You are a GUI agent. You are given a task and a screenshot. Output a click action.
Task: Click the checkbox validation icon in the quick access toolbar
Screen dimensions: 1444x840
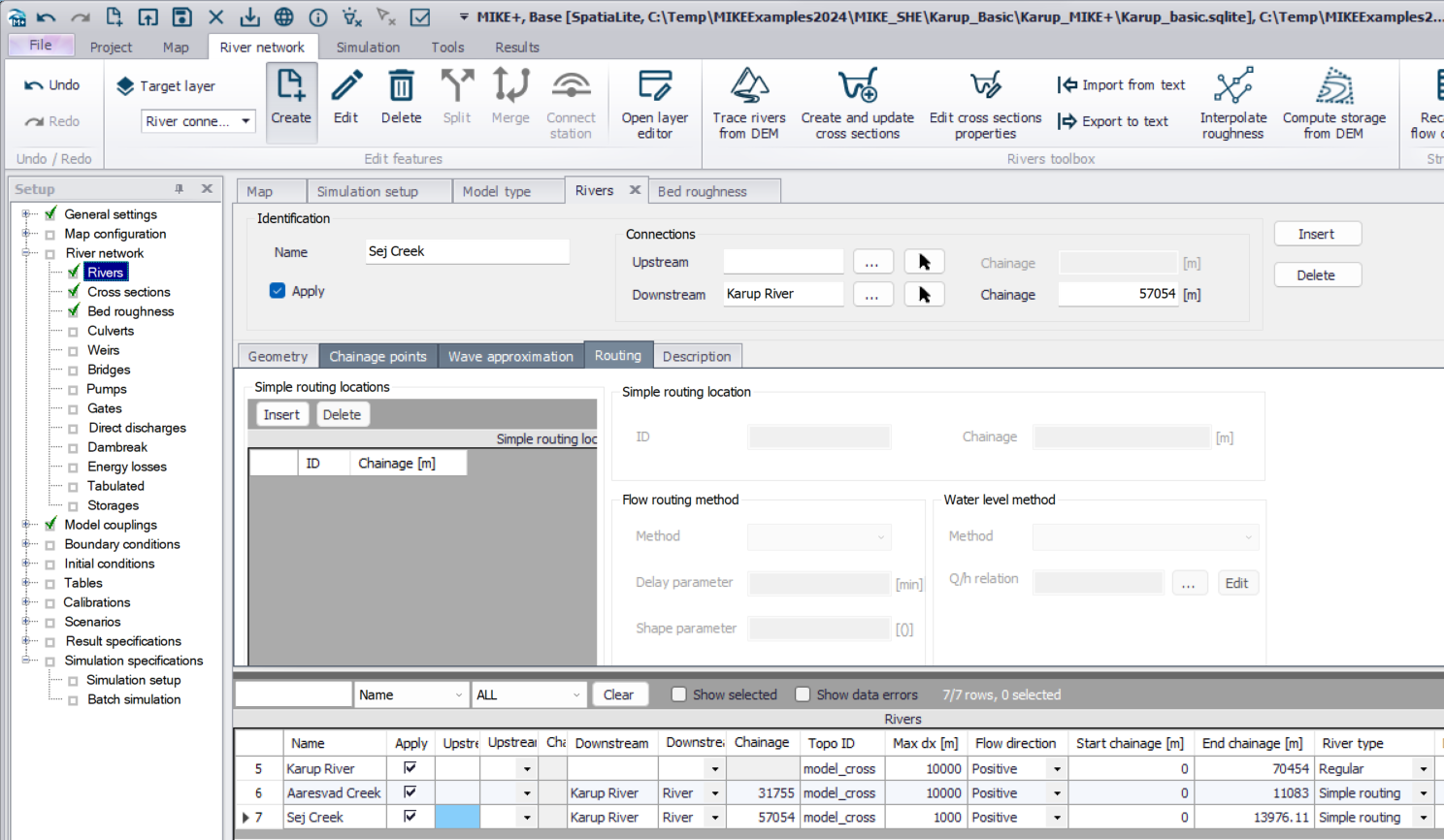click(x=420, y=16)
